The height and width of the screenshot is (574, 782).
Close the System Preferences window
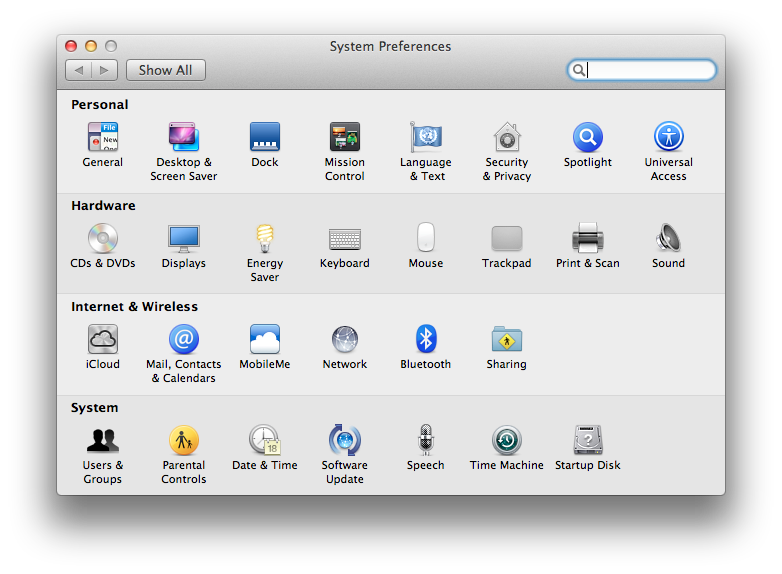71,46
